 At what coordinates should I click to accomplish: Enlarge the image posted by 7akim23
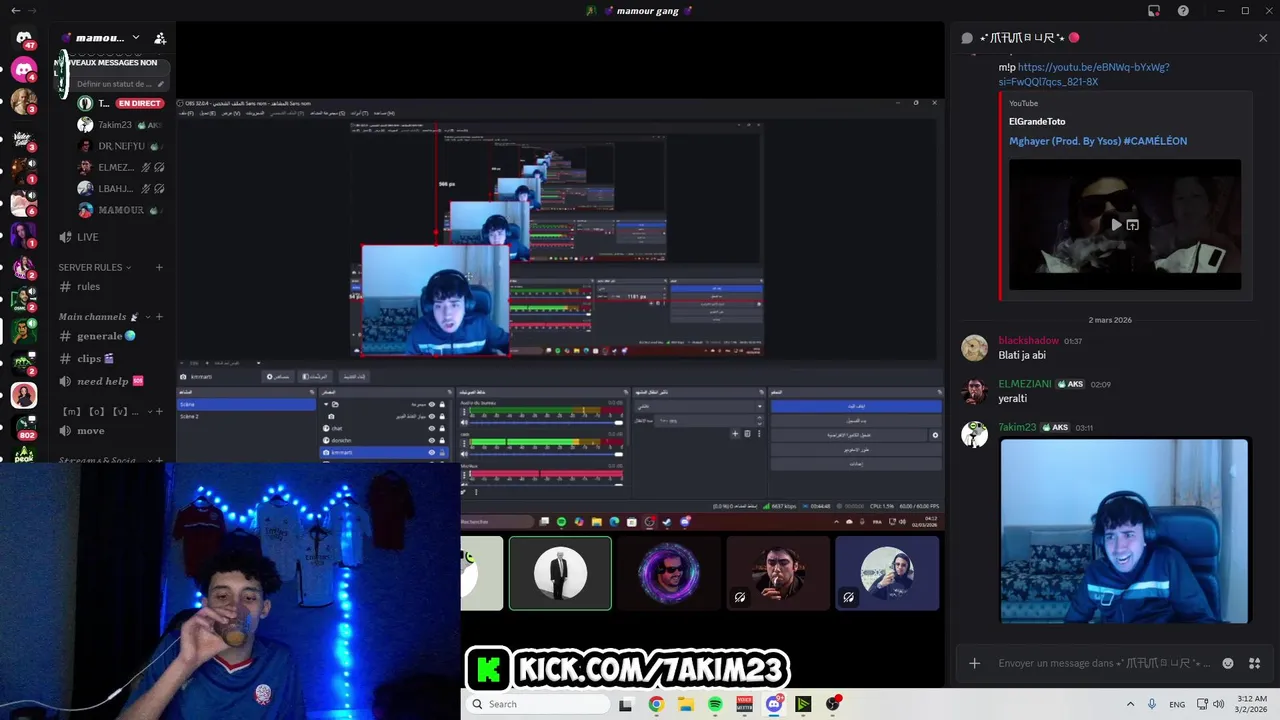(x=1124, y=531)
